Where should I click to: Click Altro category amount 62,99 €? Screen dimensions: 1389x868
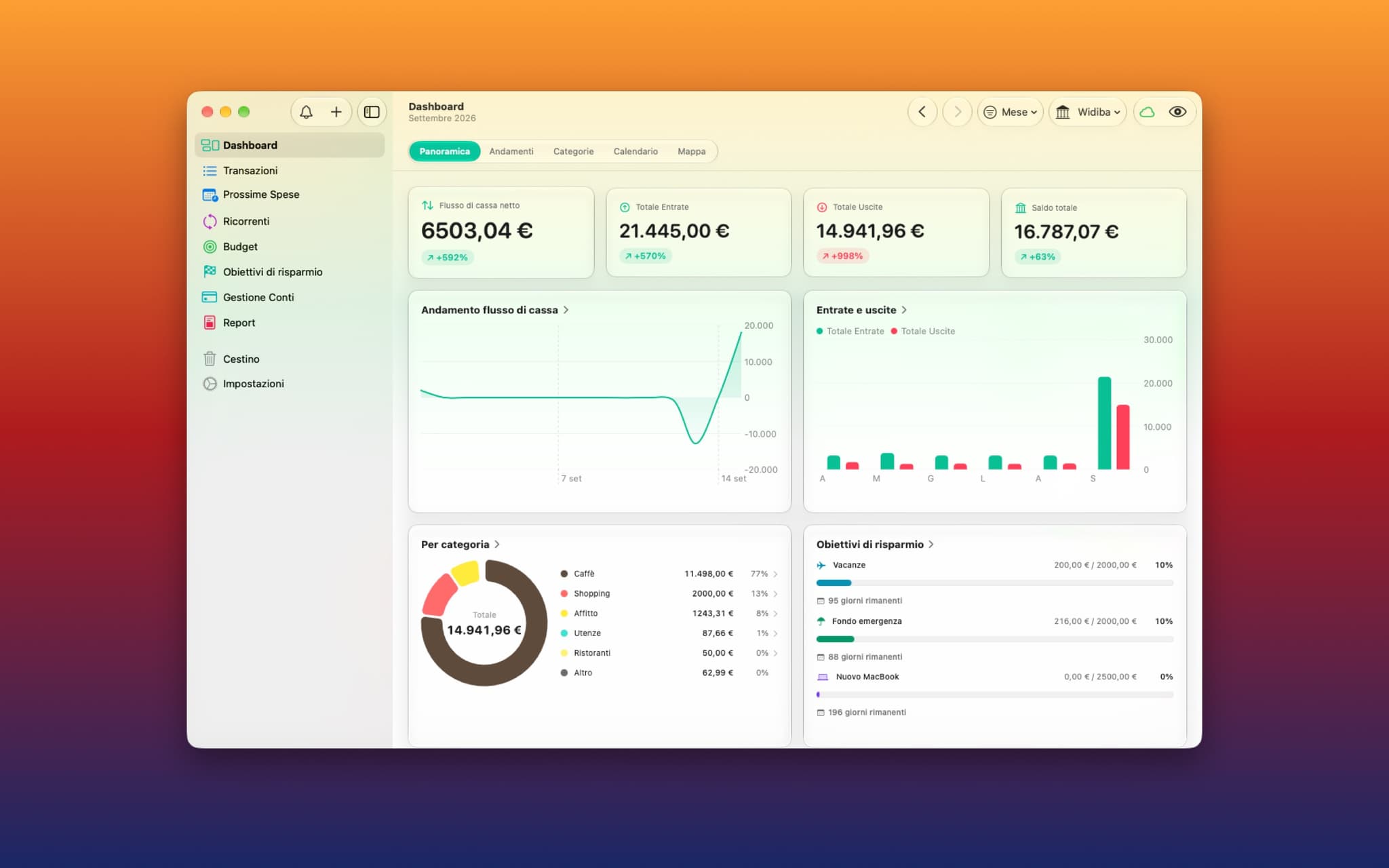click(718, 673)
